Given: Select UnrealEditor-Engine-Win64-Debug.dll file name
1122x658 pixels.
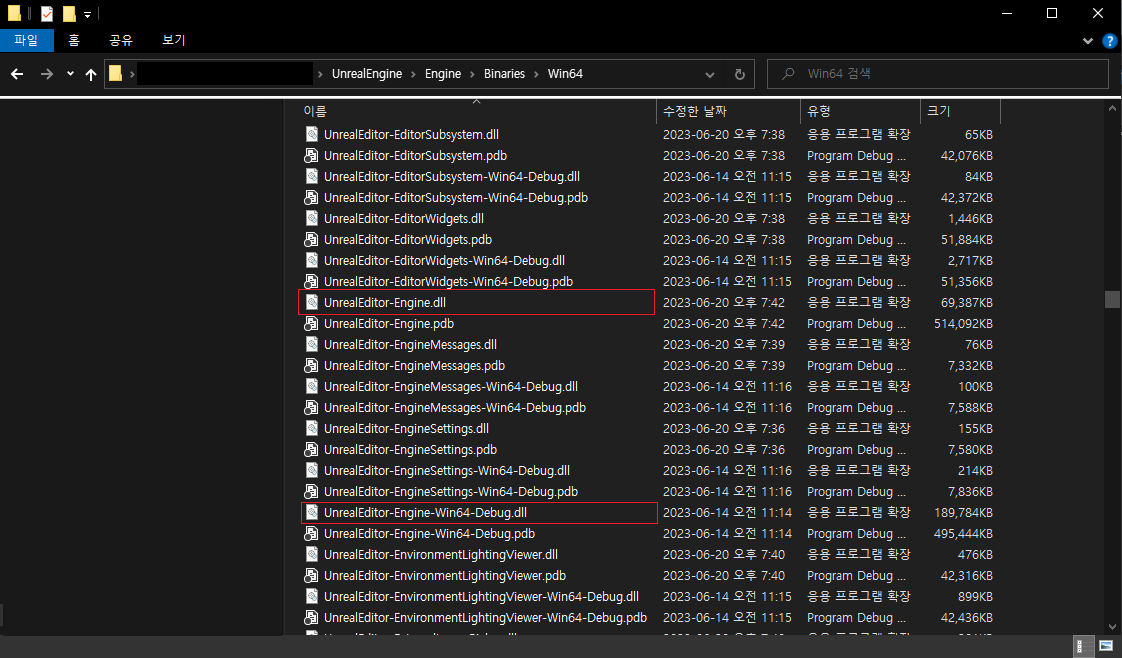Looking at the screenshot, I should (425, 512).
